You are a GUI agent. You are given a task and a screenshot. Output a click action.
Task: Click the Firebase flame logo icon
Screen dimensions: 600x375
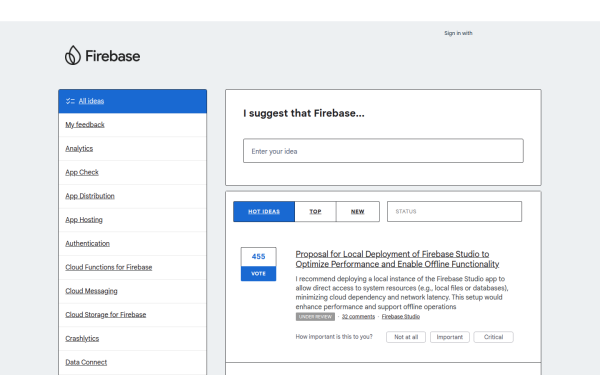click(73, 55)
